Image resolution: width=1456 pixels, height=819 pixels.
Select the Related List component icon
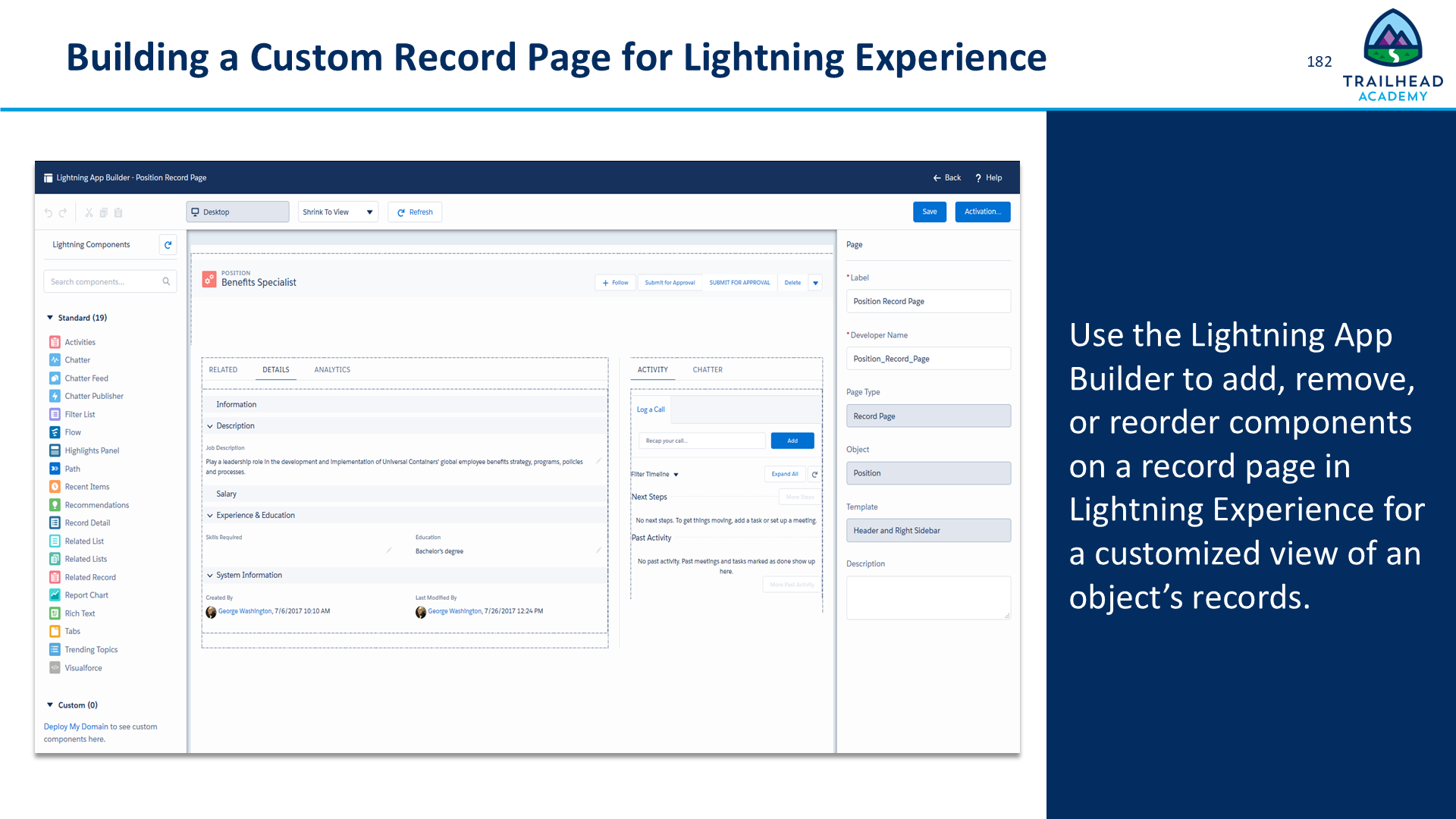pos(55,541)
